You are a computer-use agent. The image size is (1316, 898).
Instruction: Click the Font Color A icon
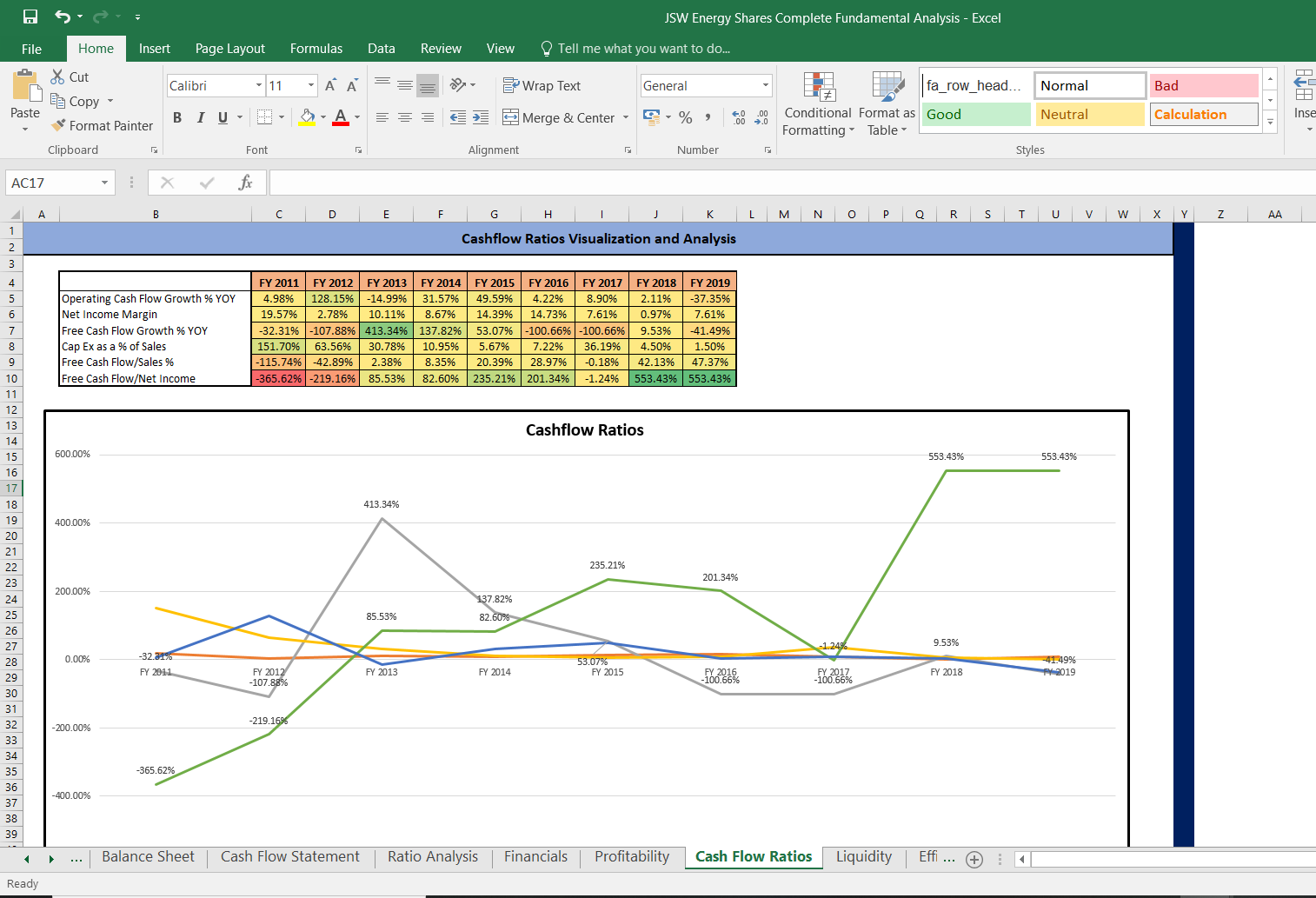341,116
